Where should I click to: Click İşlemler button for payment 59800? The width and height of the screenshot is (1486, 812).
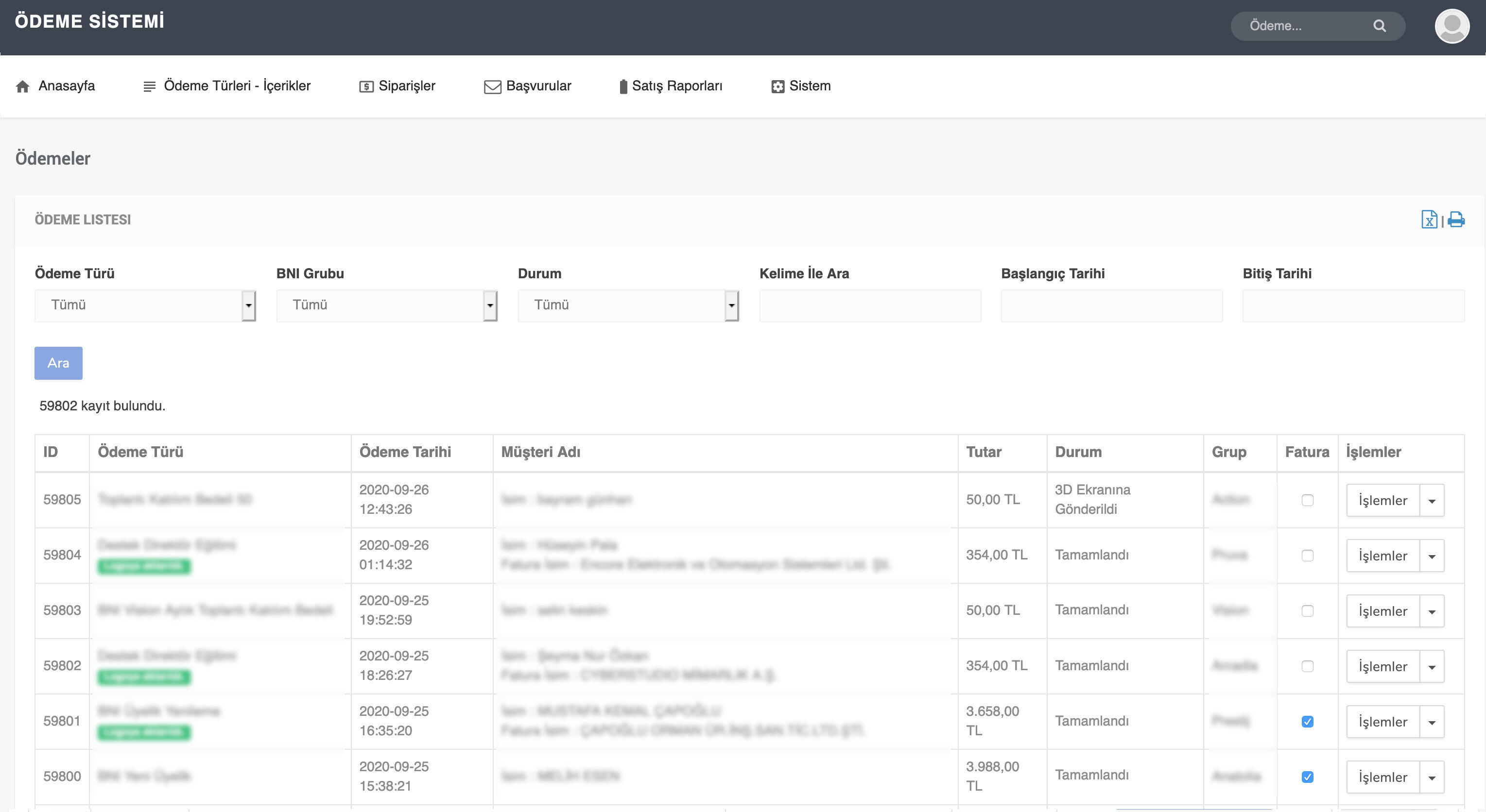tap(1383, 778)
